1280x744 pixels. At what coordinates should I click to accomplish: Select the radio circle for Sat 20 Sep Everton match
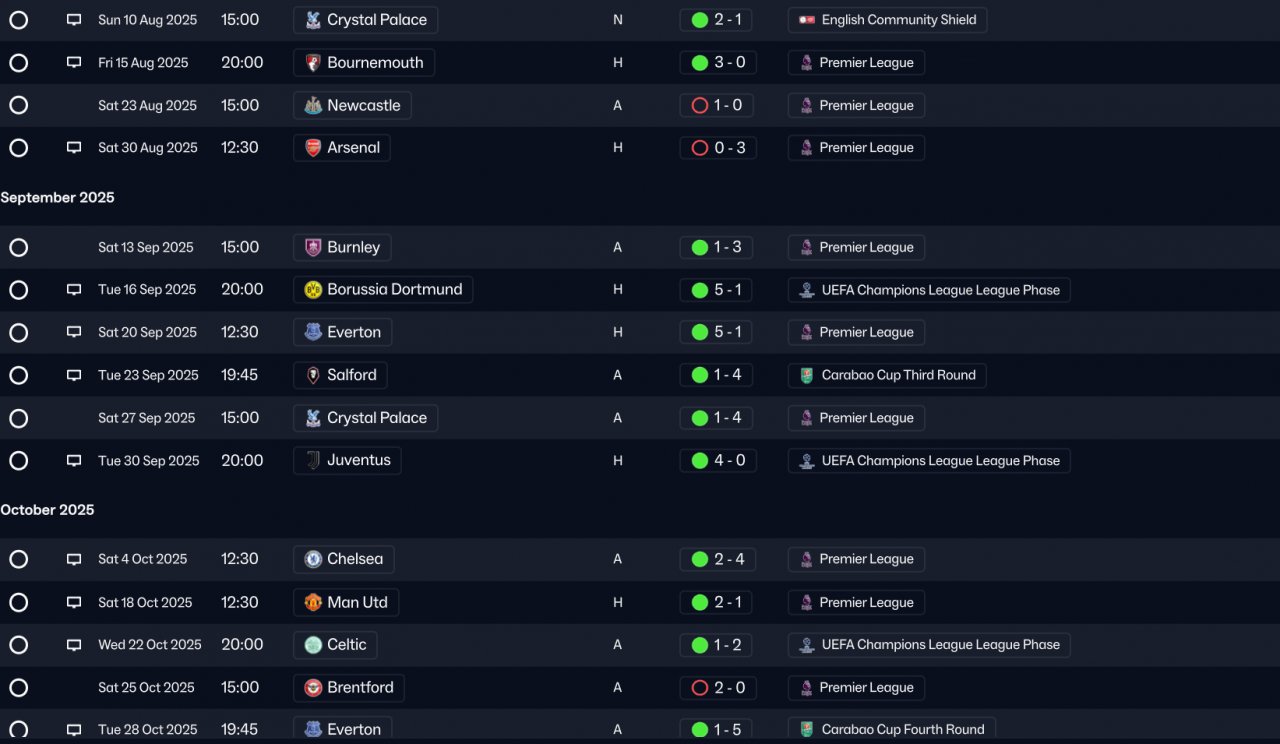click(18, 332)
